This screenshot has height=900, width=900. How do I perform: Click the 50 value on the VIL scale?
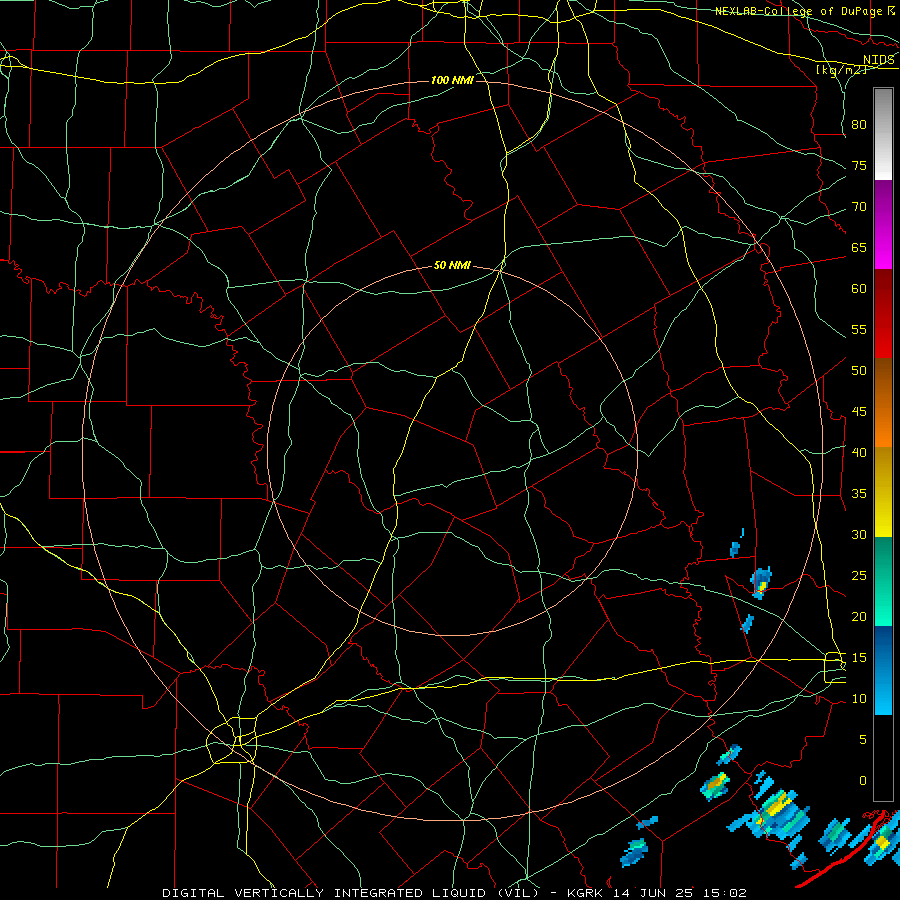point(859,371)
